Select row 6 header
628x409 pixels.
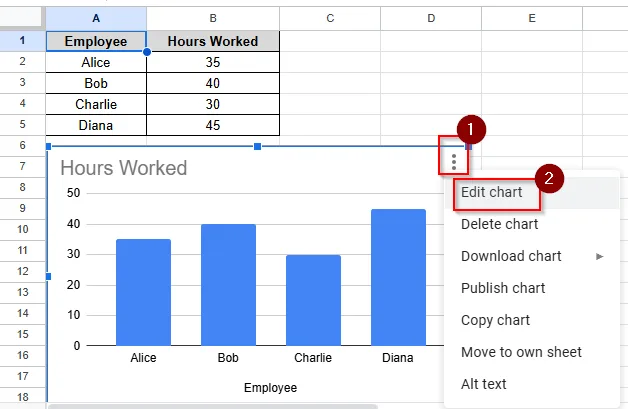[x=22, y=145]
